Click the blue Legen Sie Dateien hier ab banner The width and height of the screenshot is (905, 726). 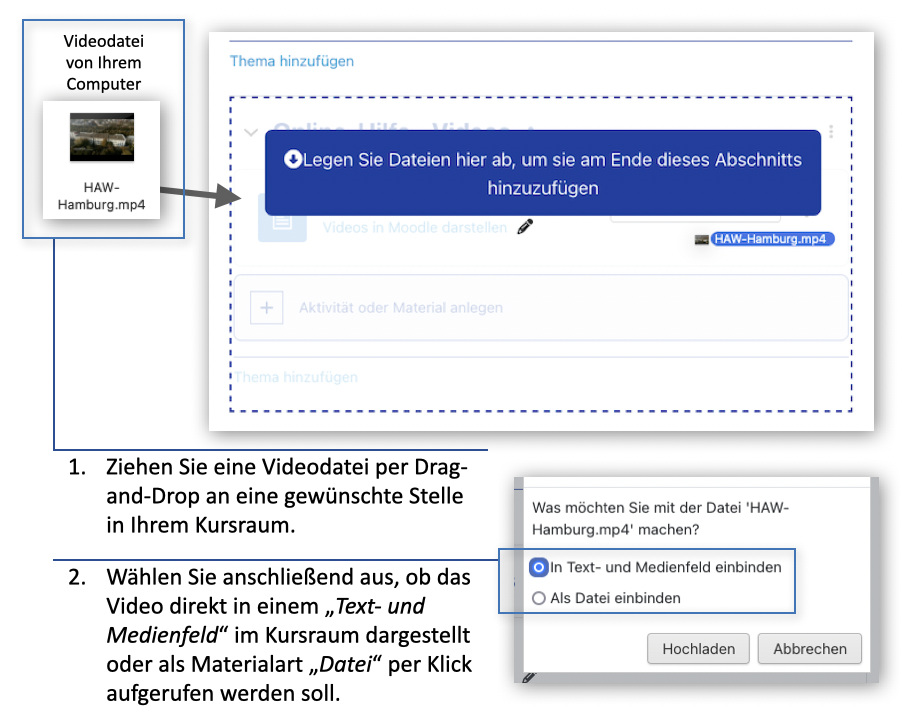[542, 173]
